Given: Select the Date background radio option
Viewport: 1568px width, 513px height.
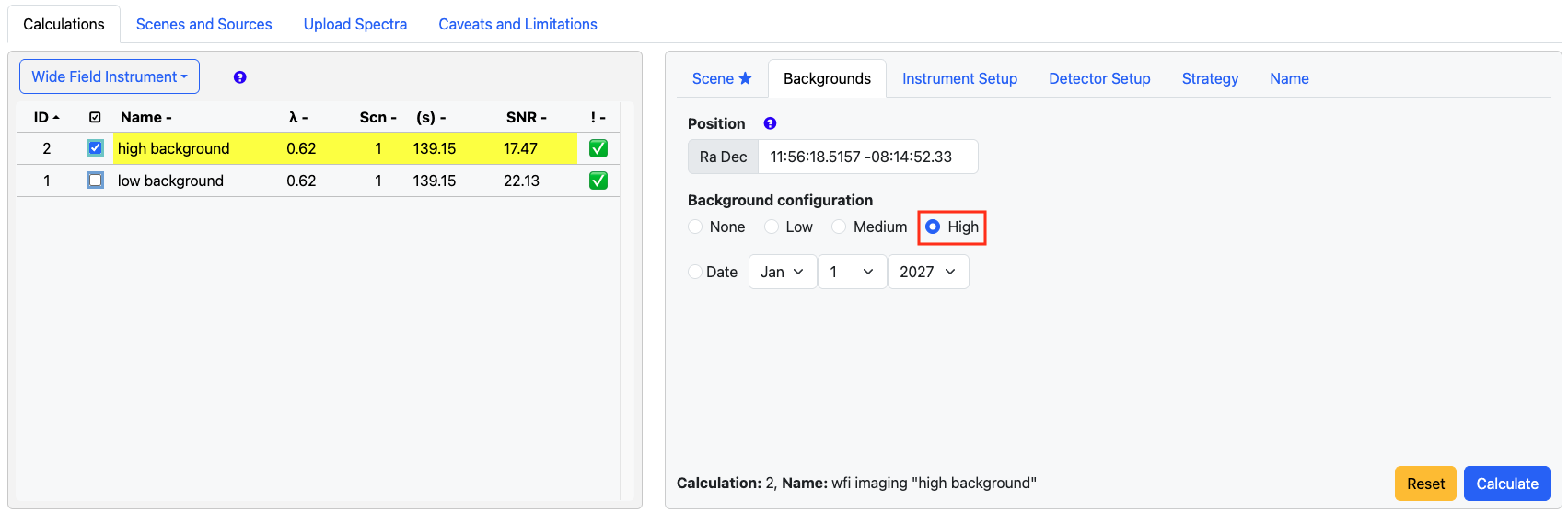Looking at the screenshot, I should coord(695,272).
